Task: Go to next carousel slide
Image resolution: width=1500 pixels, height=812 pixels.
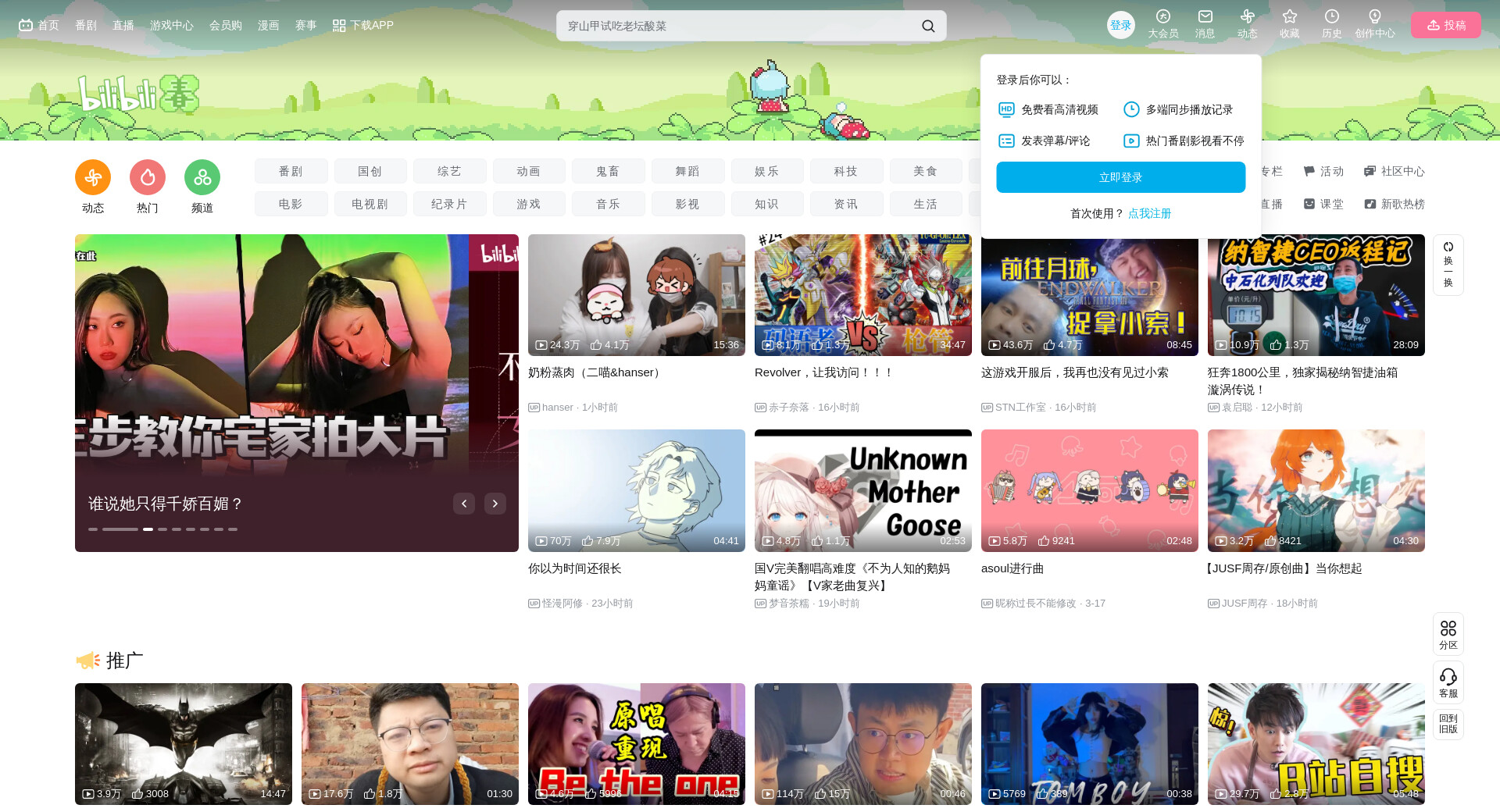Action: point(495,504)
